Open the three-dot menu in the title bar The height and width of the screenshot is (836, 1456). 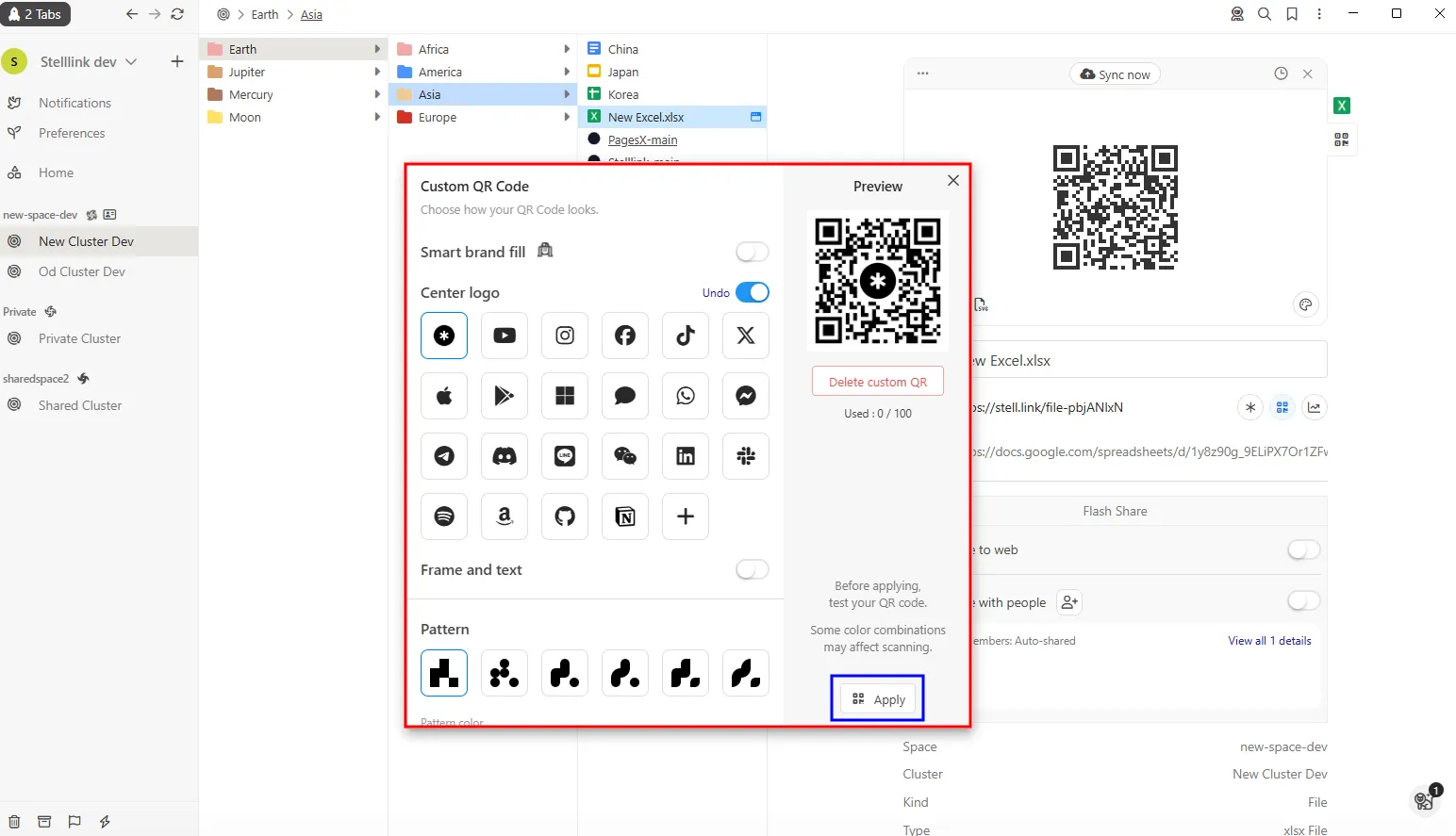click(x=1319, y=14)
